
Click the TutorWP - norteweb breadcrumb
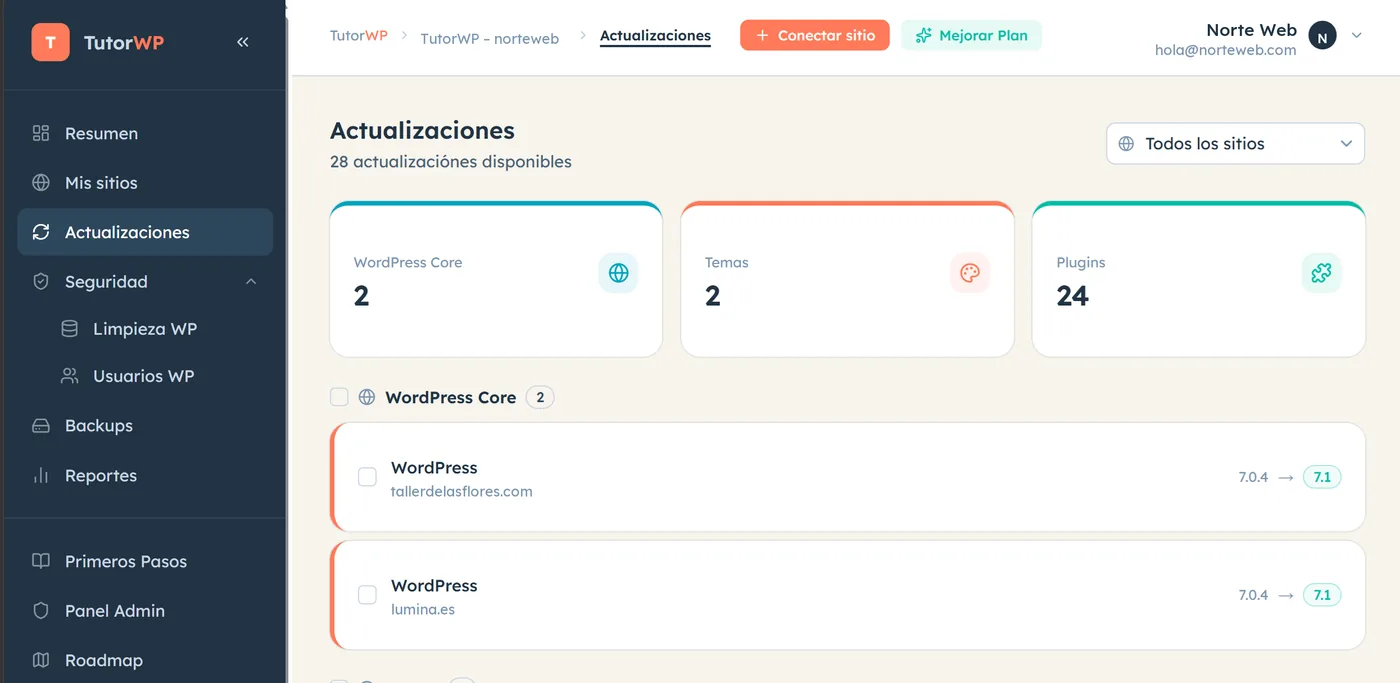[x=490, y=38]
